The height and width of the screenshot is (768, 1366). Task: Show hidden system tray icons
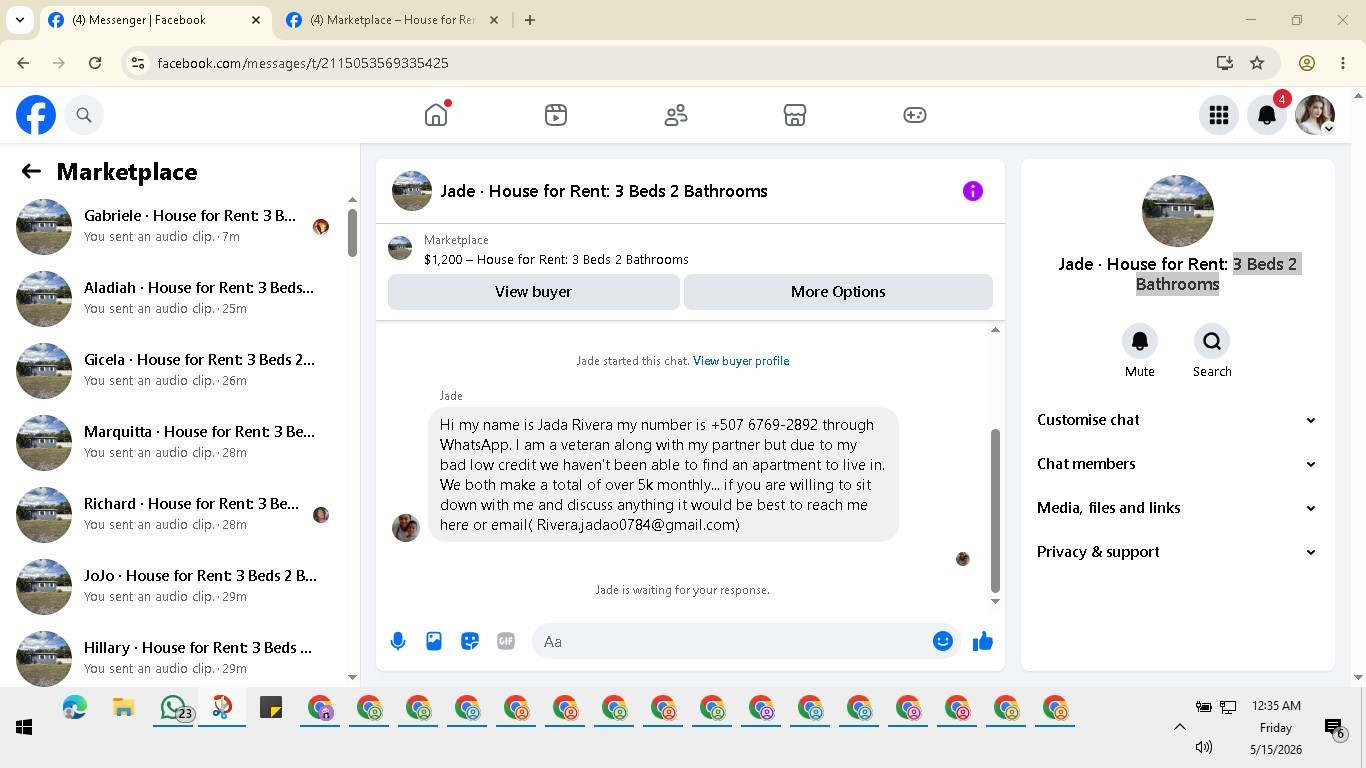point(1179,727)
